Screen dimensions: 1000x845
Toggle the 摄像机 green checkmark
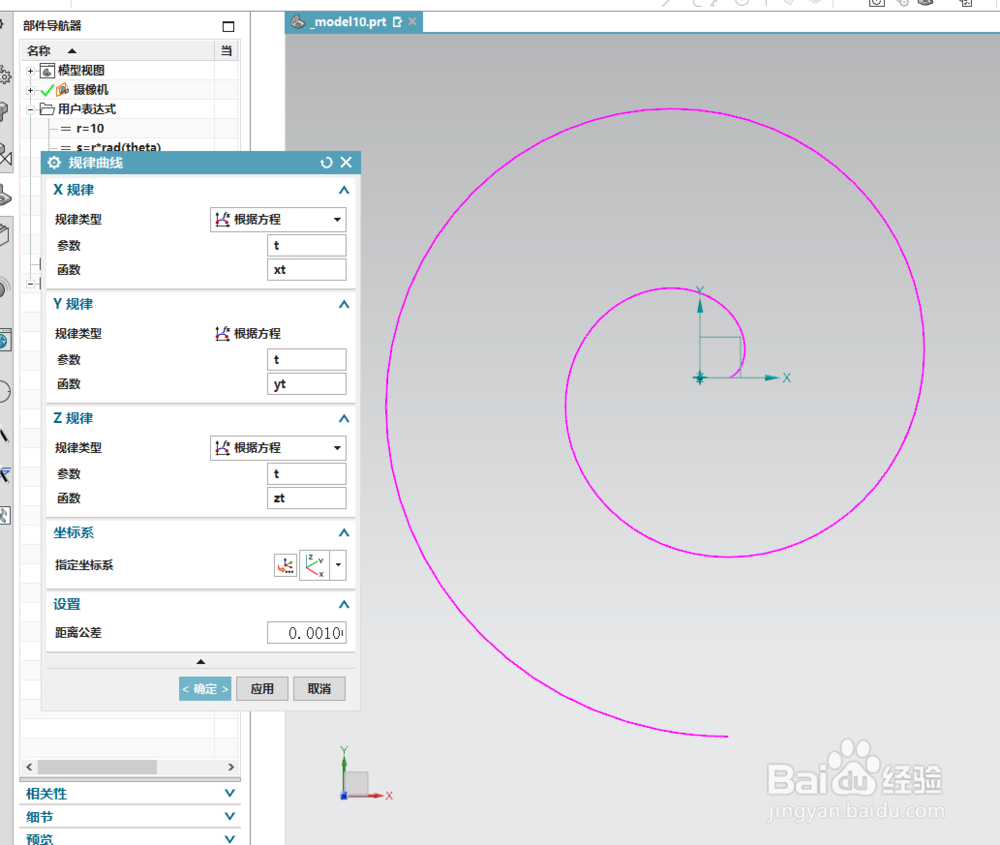pos(47,90)
